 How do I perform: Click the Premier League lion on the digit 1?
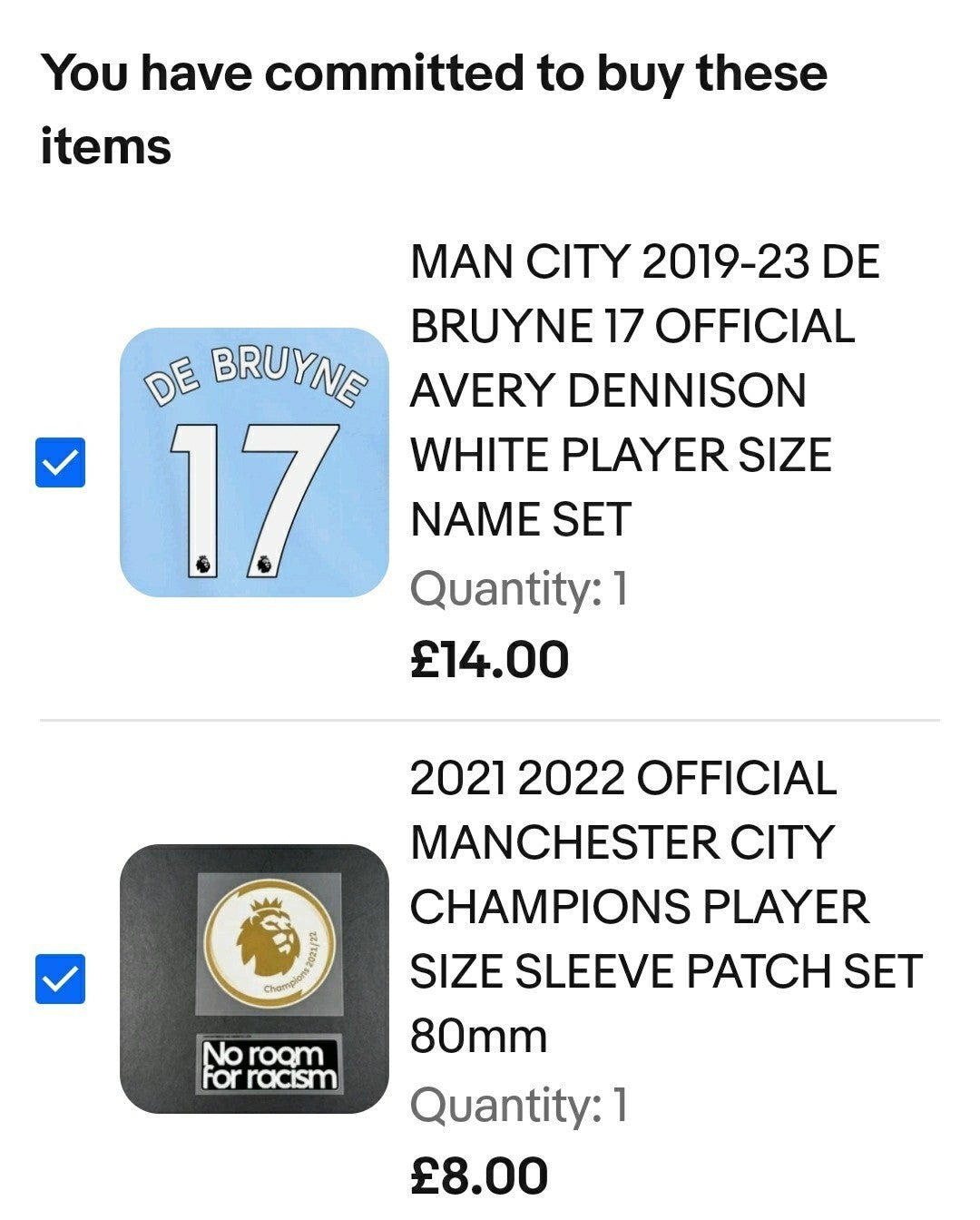202,564
